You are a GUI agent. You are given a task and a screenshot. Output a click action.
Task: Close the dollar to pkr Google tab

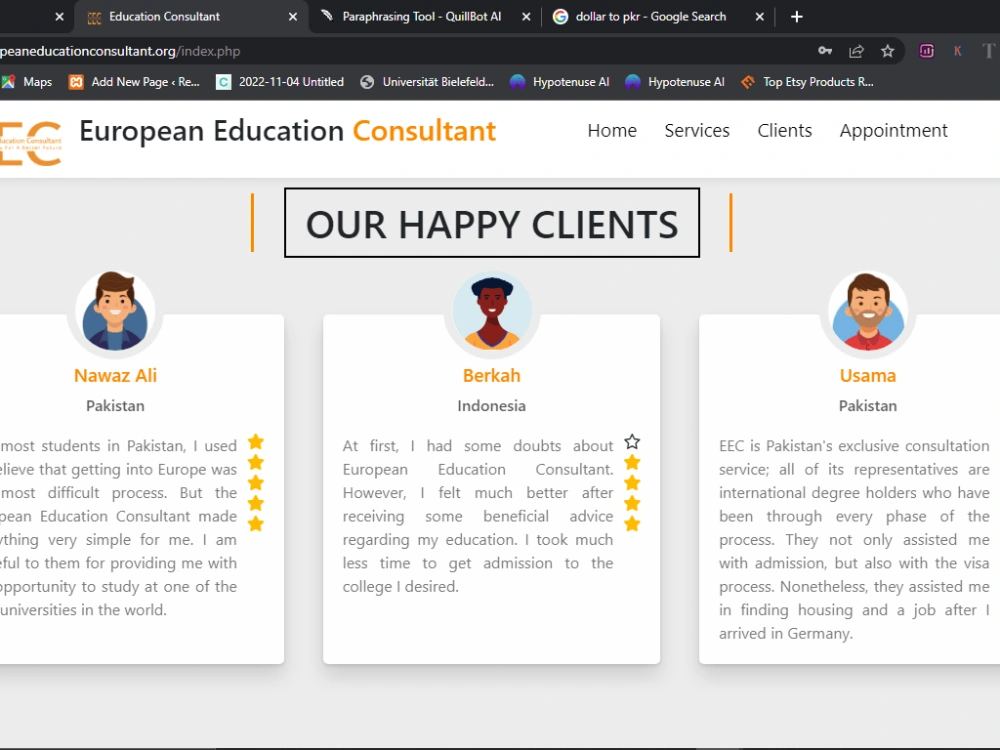coord(760,17)
